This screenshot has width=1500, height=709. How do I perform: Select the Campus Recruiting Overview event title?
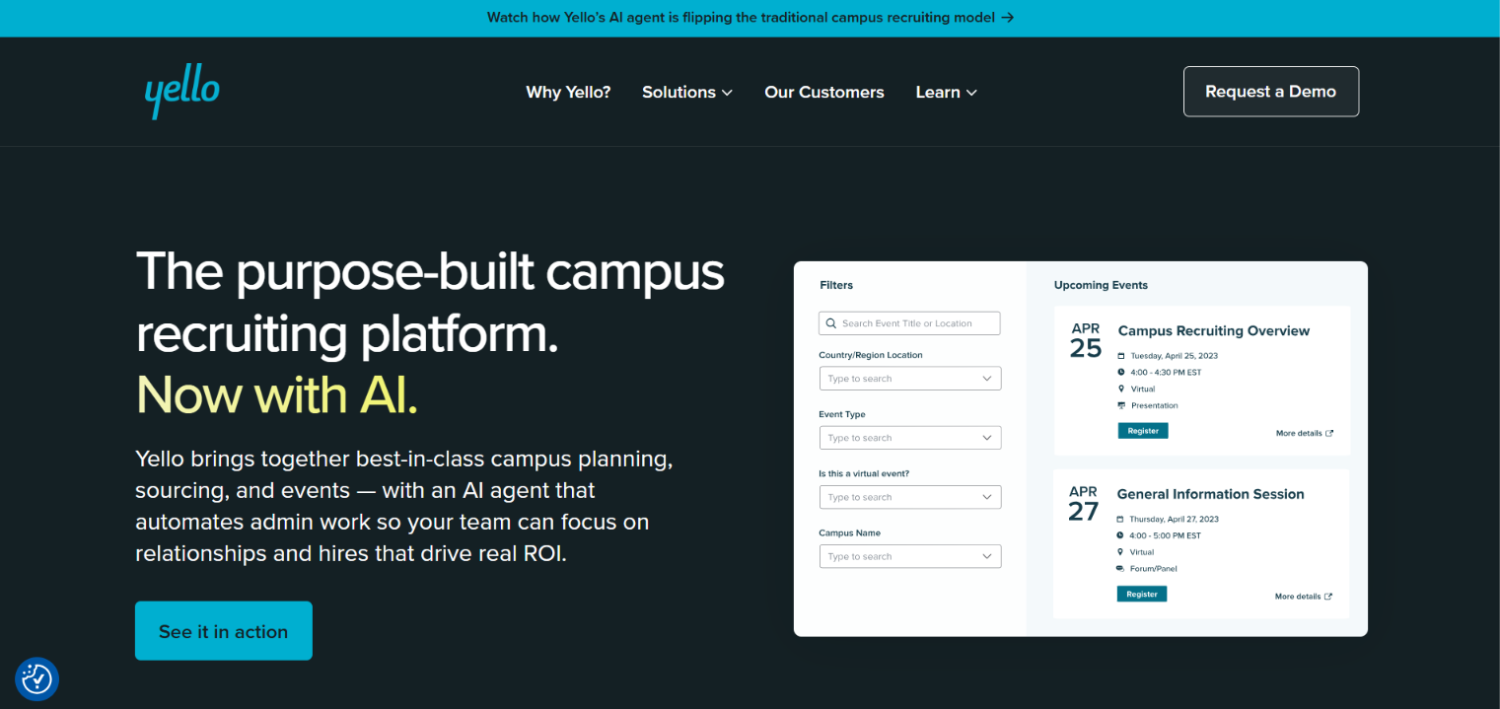[1213, 331]
